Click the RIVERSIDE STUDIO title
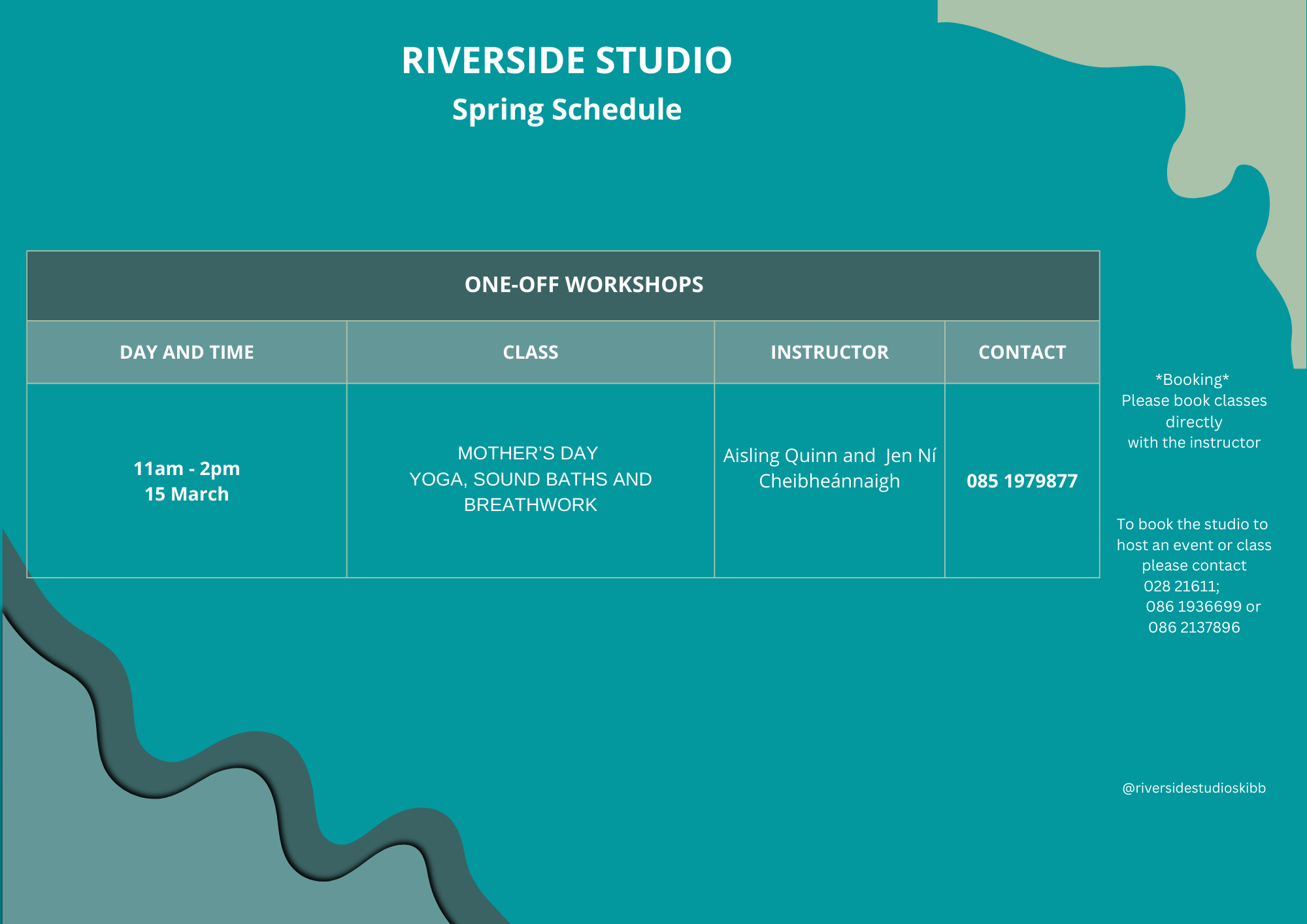The image size is (1307, 924). click(566, 61)
